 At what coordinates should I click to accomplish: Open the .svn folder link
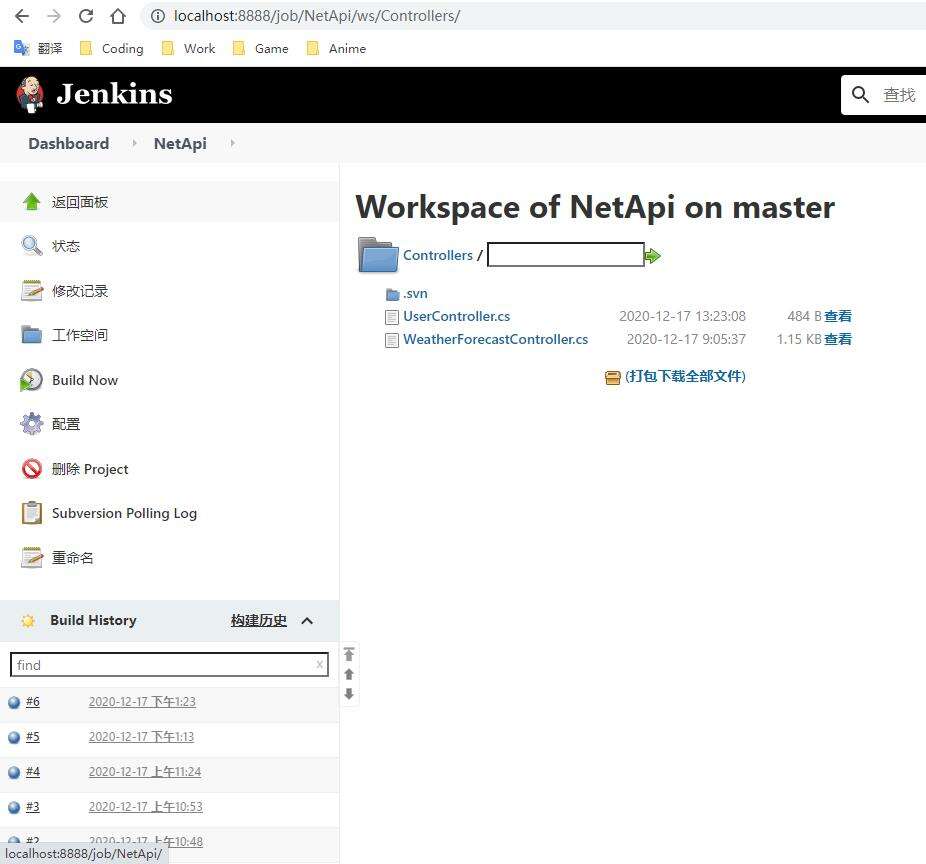pos(415,294)
